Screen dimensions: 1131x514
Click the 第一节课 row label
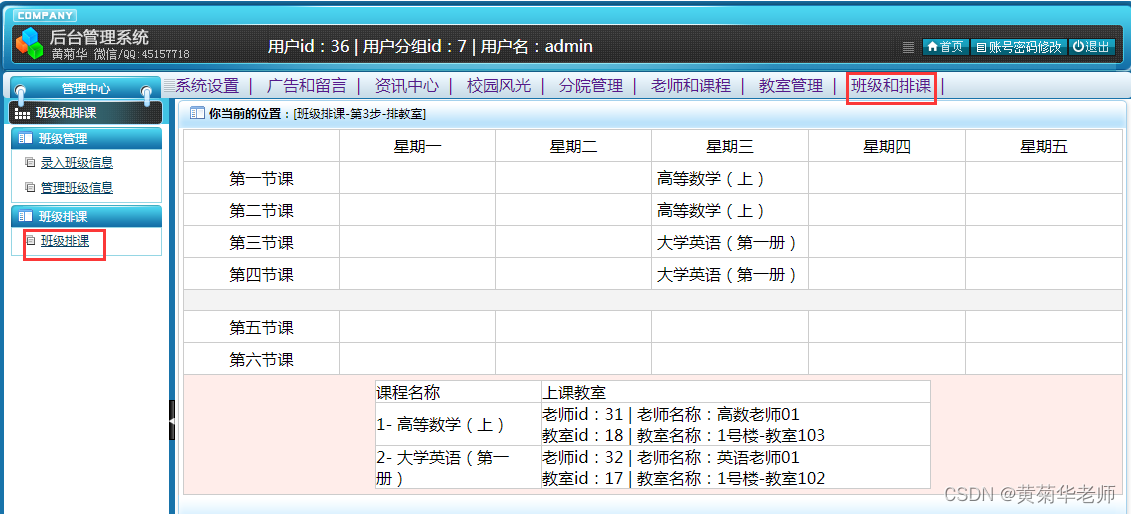click(261, 179)
